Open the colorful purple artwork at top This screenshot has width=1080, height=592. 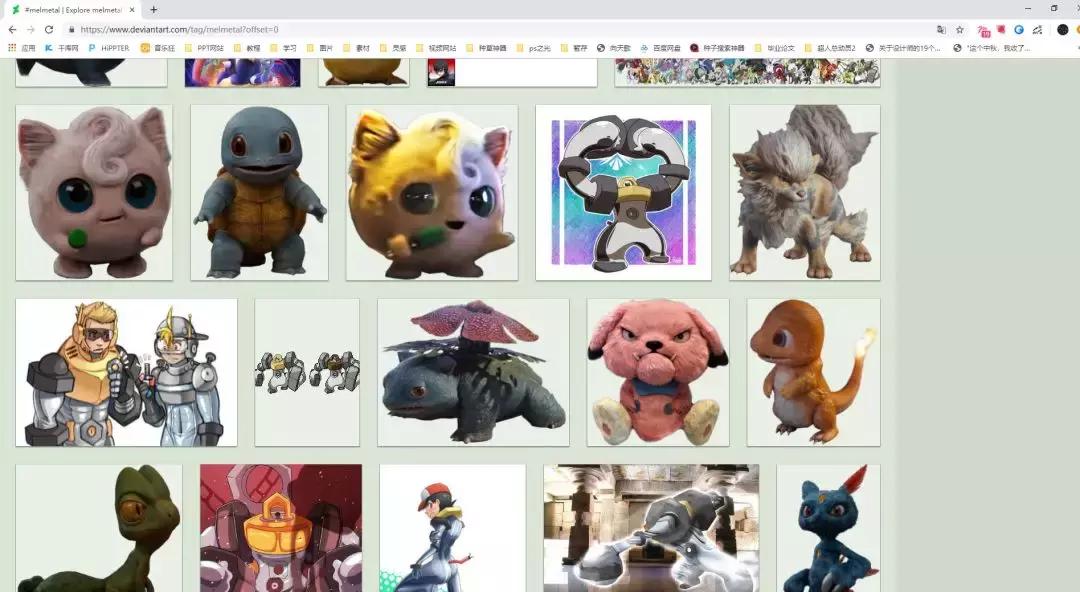tap(242, 72)
